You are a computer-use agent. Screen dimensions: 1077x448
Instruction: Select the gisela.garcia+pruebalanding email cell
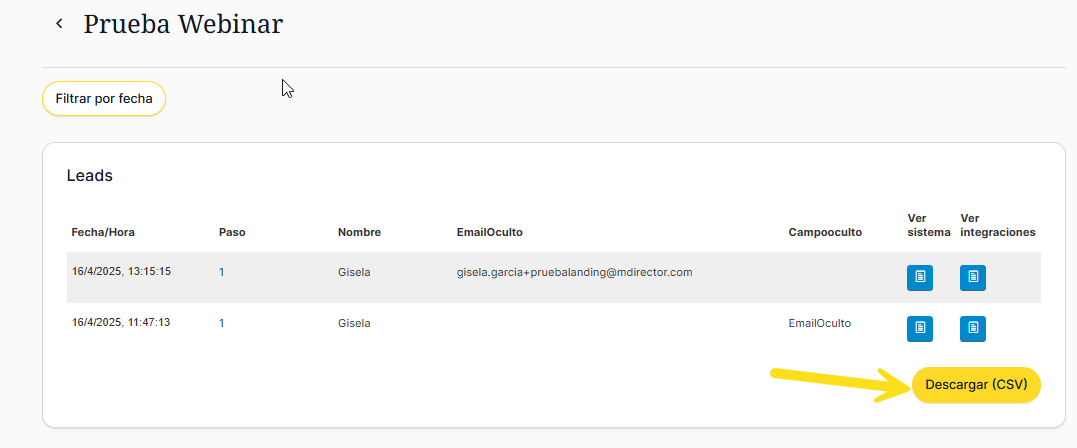(x=575, y=272)
